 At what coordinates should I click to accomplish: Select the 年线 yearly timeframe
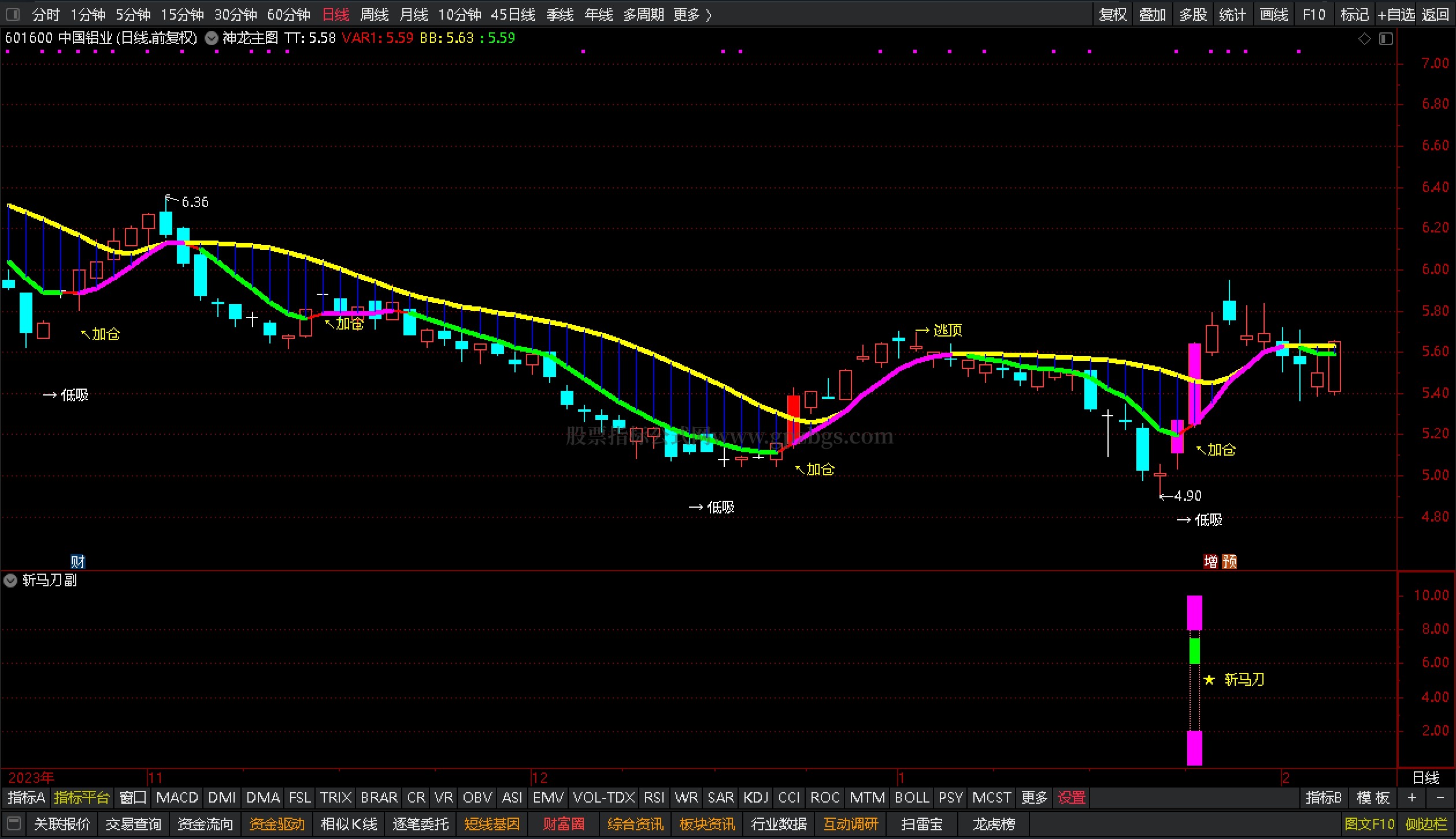(599, 14)
